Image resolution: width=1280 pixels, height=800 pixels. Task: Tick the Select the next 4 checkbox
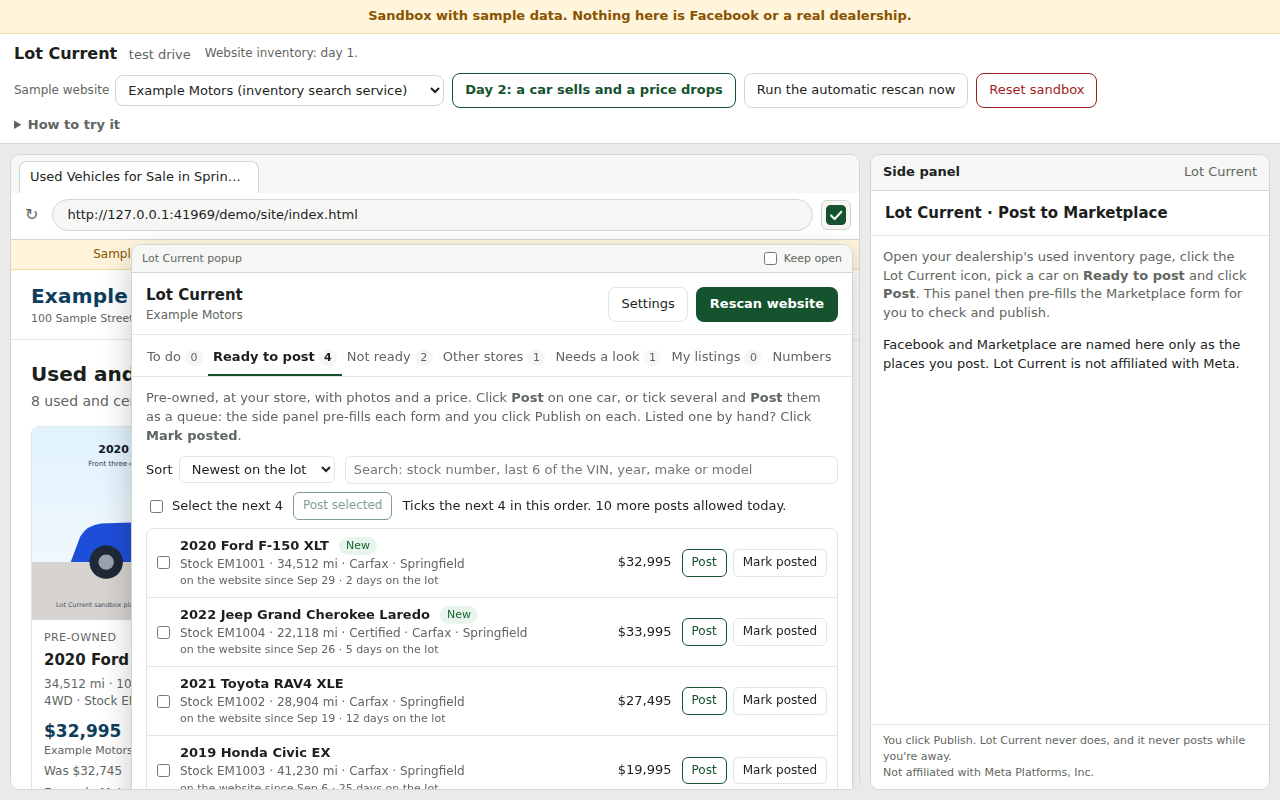coord(156,506)
